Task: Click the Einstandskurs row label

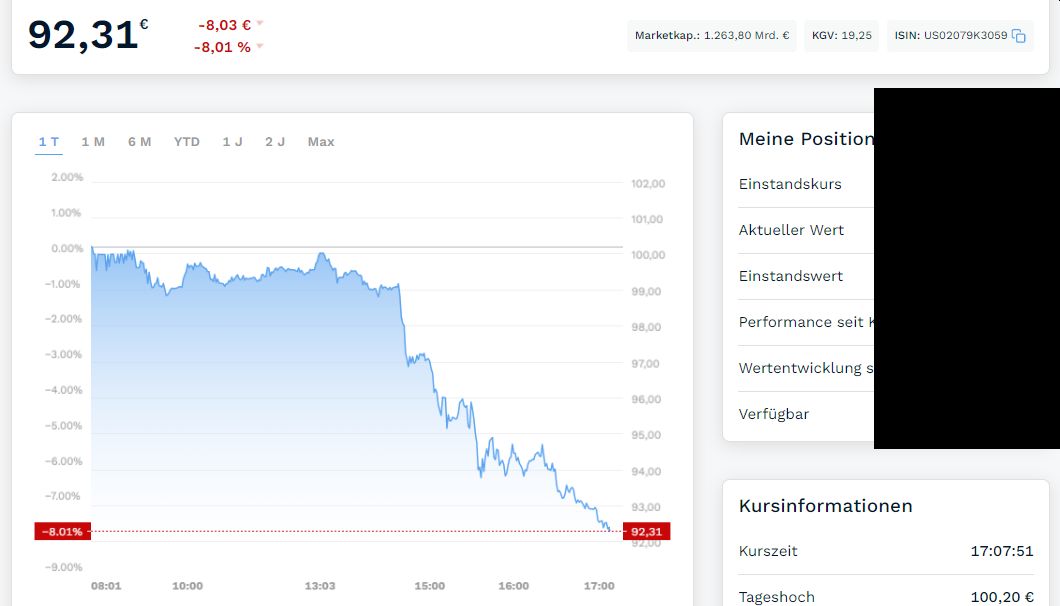Action: click(x=790, y=184)
